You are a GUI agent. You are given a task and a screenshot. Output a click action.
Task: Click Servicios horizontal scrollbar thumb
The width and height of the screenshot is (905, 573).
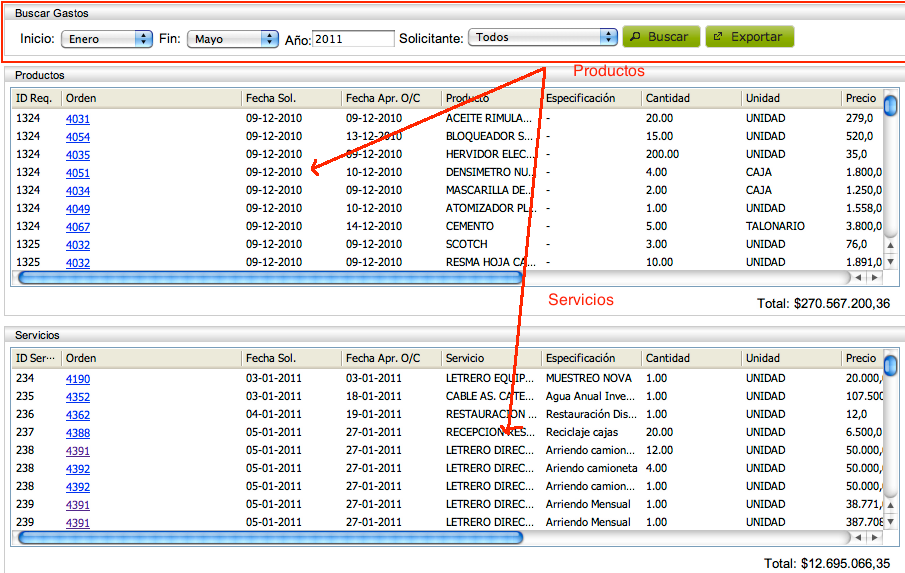tap(270, 538)
